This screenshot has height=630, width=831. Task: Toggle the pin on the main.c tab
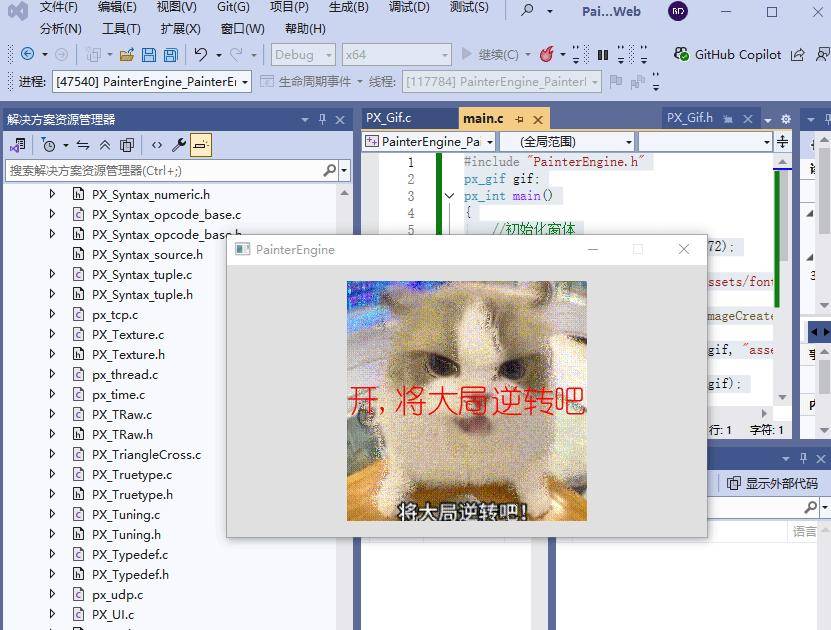[519, 120]
